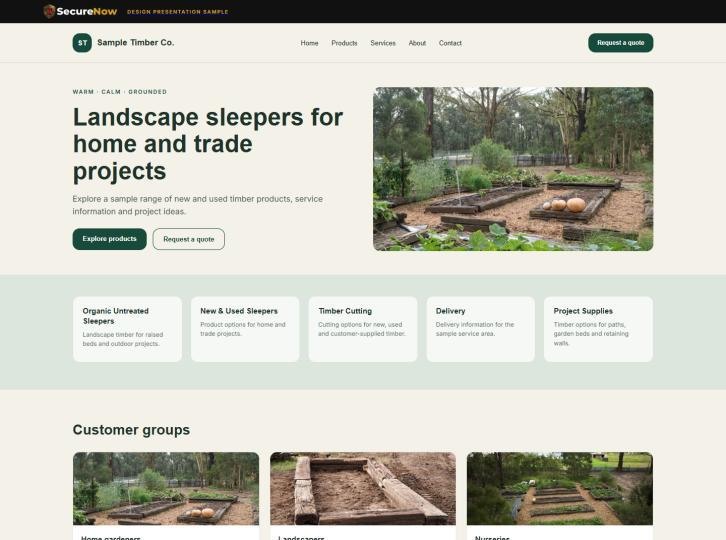
Task: Go to the Services nav link
Action: point(383,43)
